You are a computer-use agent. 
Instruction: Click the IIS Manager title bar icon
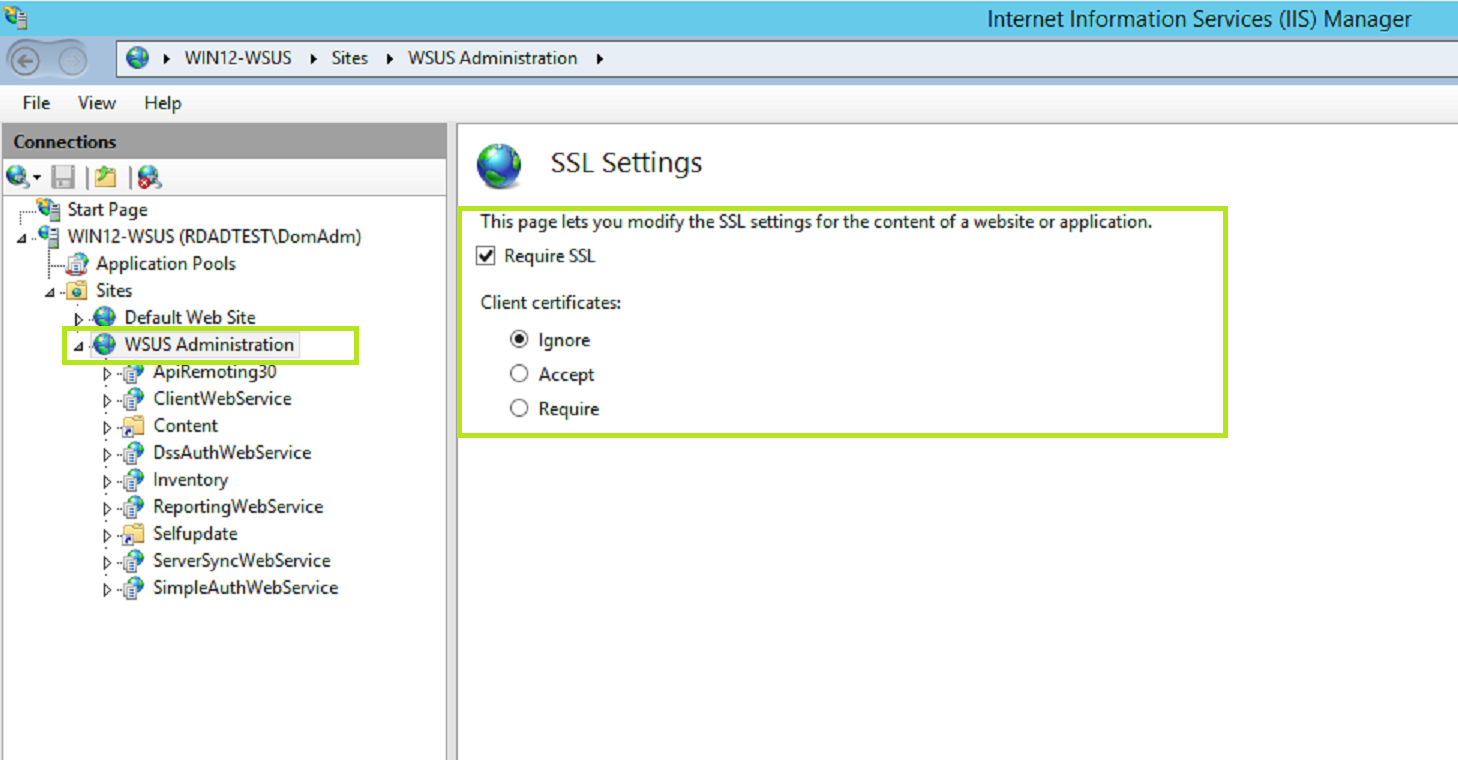point(15,18)
